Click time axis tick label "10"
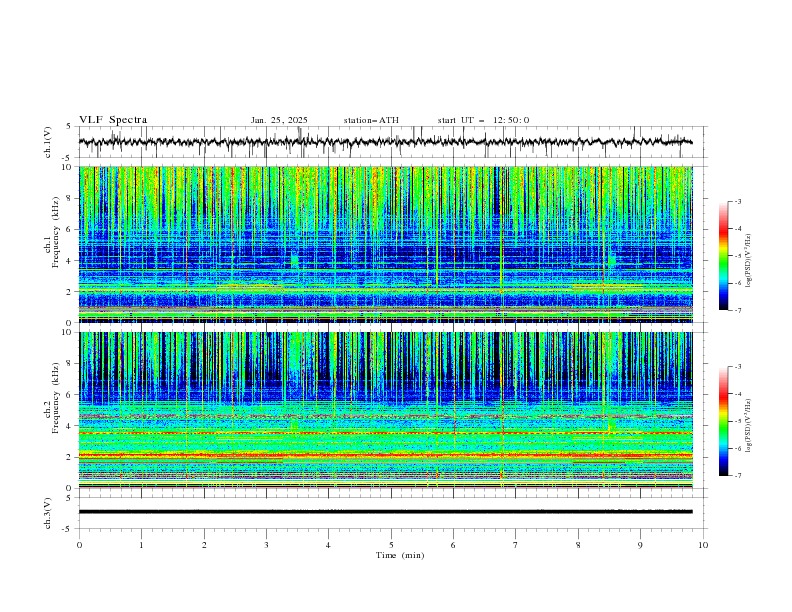 pos(703,545)
